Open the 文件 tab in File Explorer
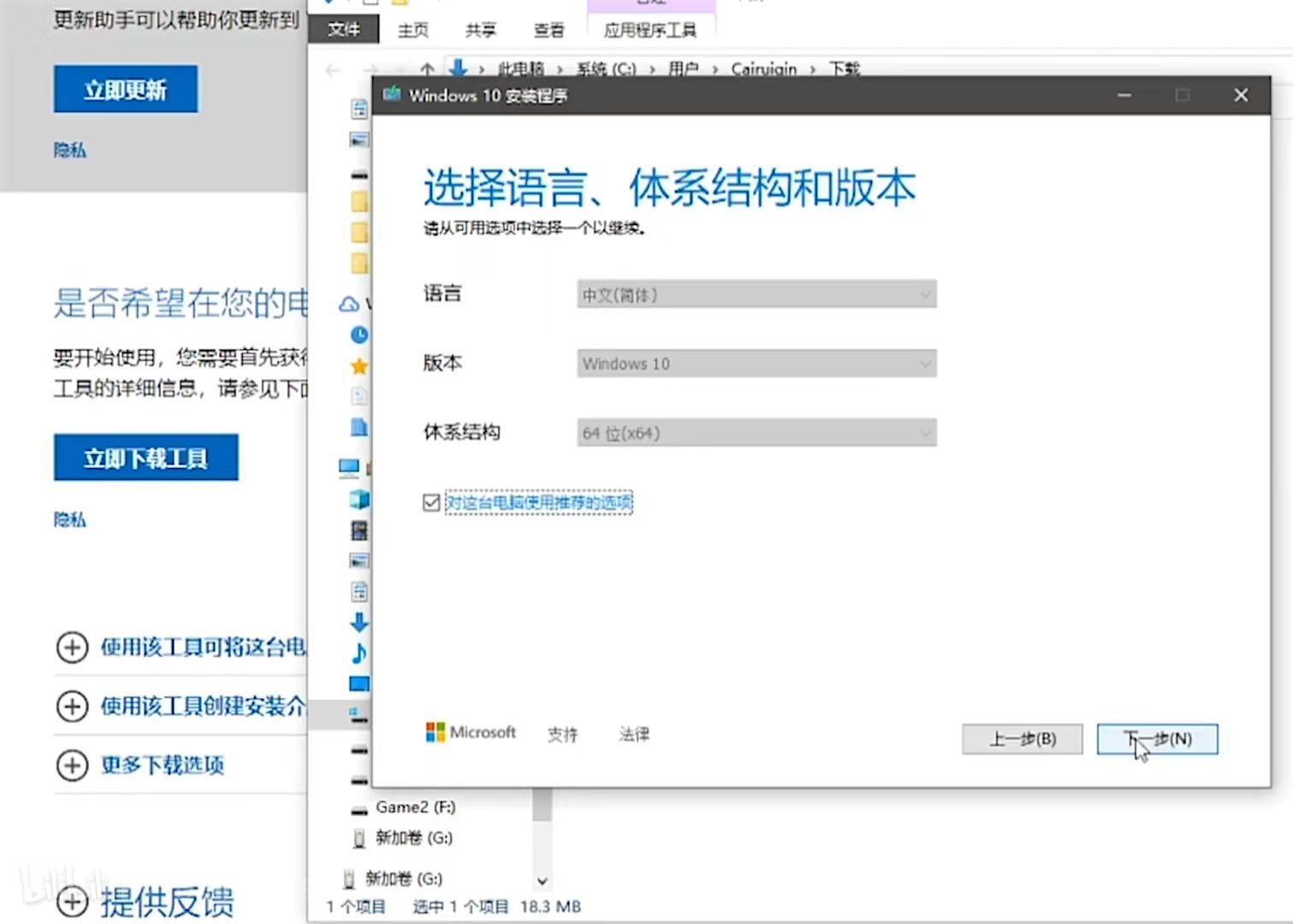Viewport: 1293px width, 924px height. (344, 30)
